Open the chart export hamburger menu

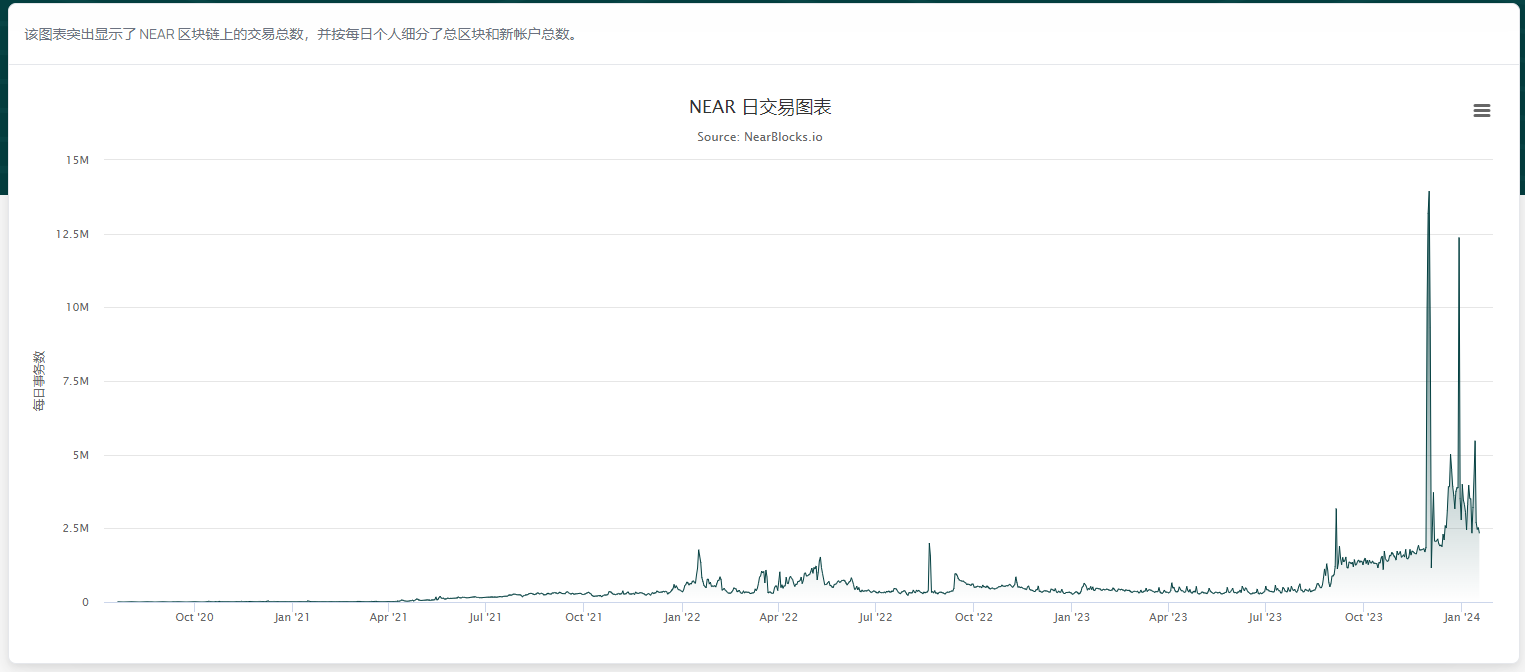[x=1481, y=110]
